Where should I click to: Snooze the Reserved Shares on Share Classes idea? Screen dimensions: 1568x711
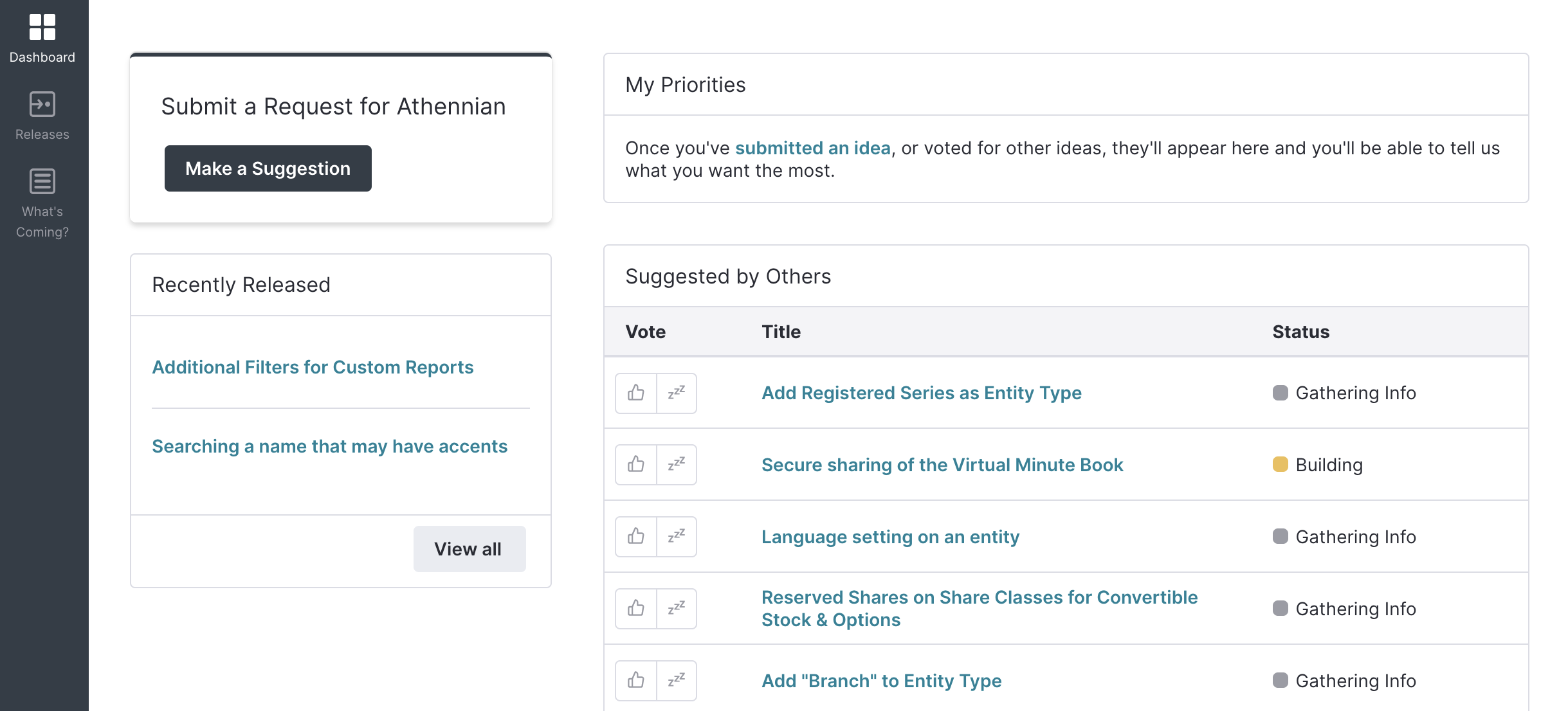[x=676, y=608]
